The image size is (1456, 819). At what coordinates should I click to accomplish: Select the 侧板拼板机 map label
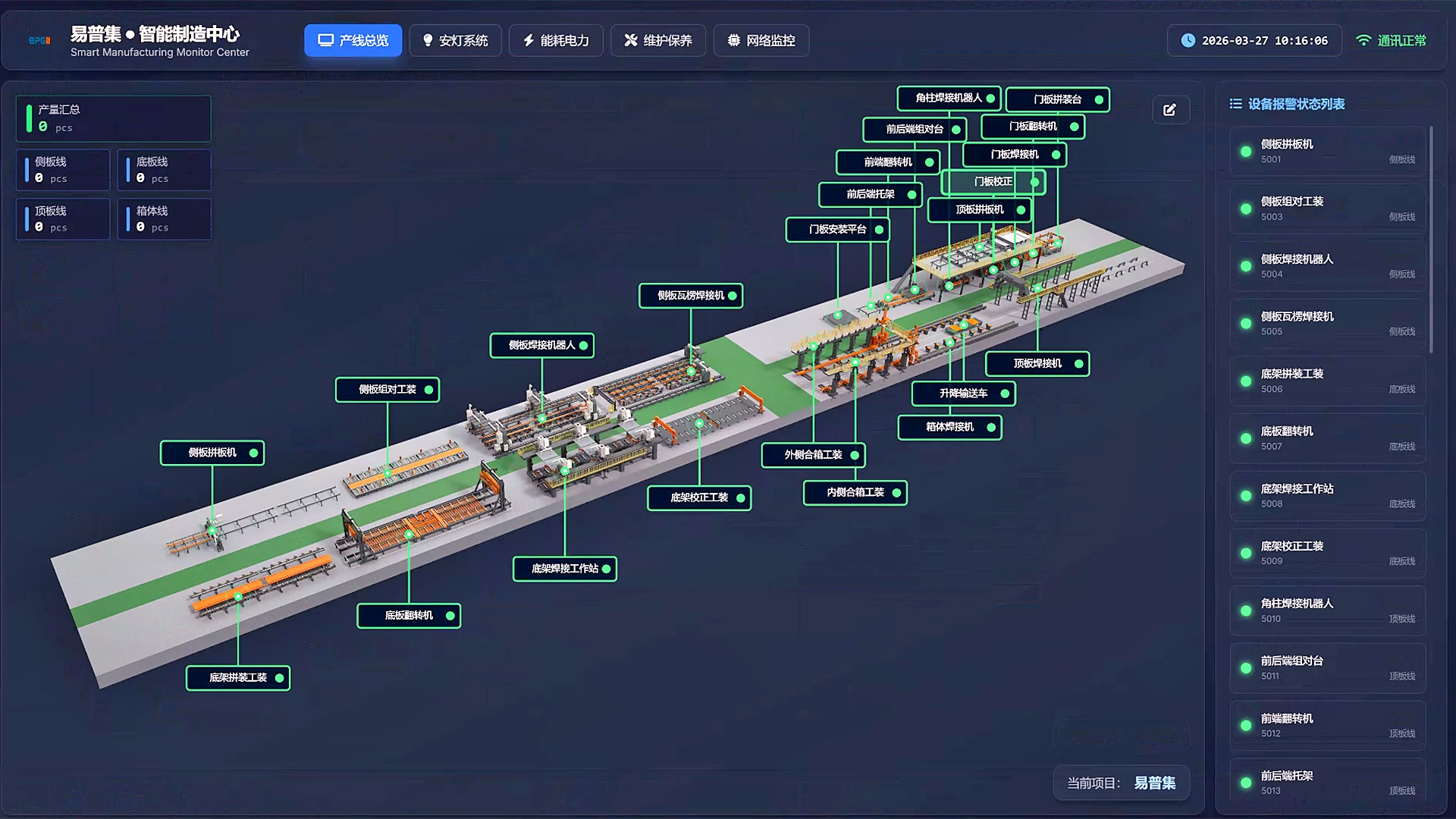212,453
